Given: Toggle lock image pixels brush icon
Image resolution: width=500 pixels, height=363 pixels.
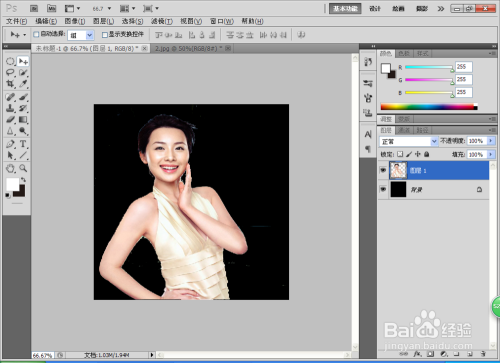Looking at the screenshot, I should [x=409, y=154].
